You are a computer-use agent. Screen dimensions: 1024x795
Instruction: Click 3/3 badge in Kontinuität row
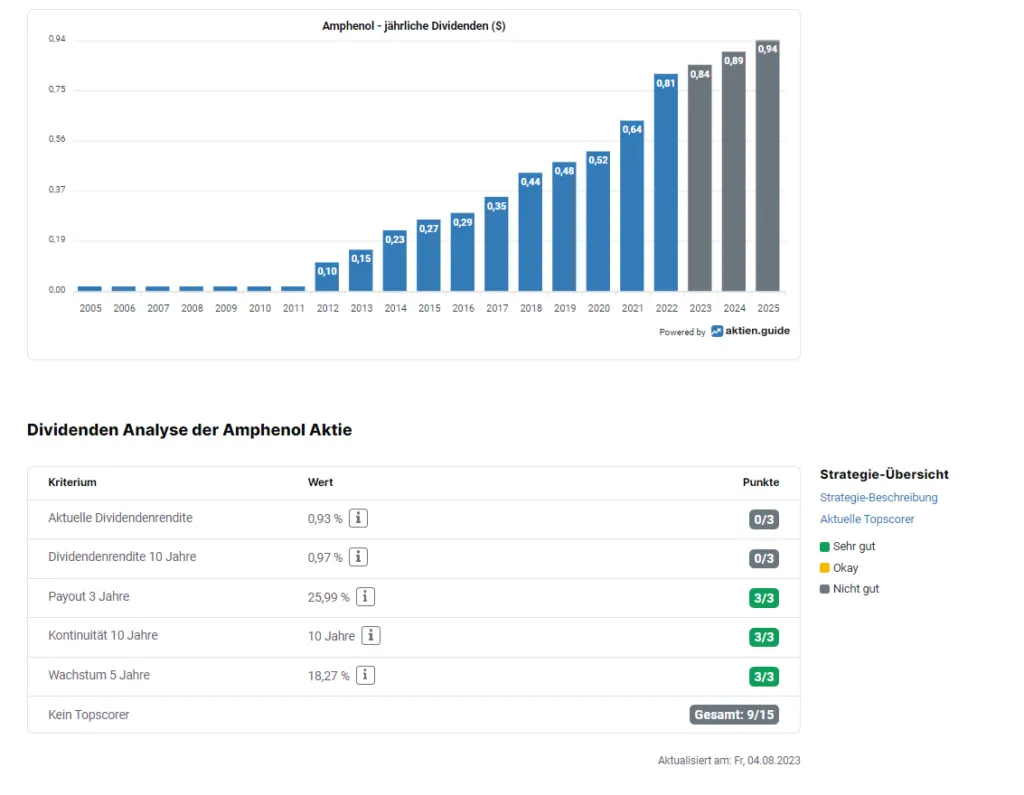(x=763, y=637)
